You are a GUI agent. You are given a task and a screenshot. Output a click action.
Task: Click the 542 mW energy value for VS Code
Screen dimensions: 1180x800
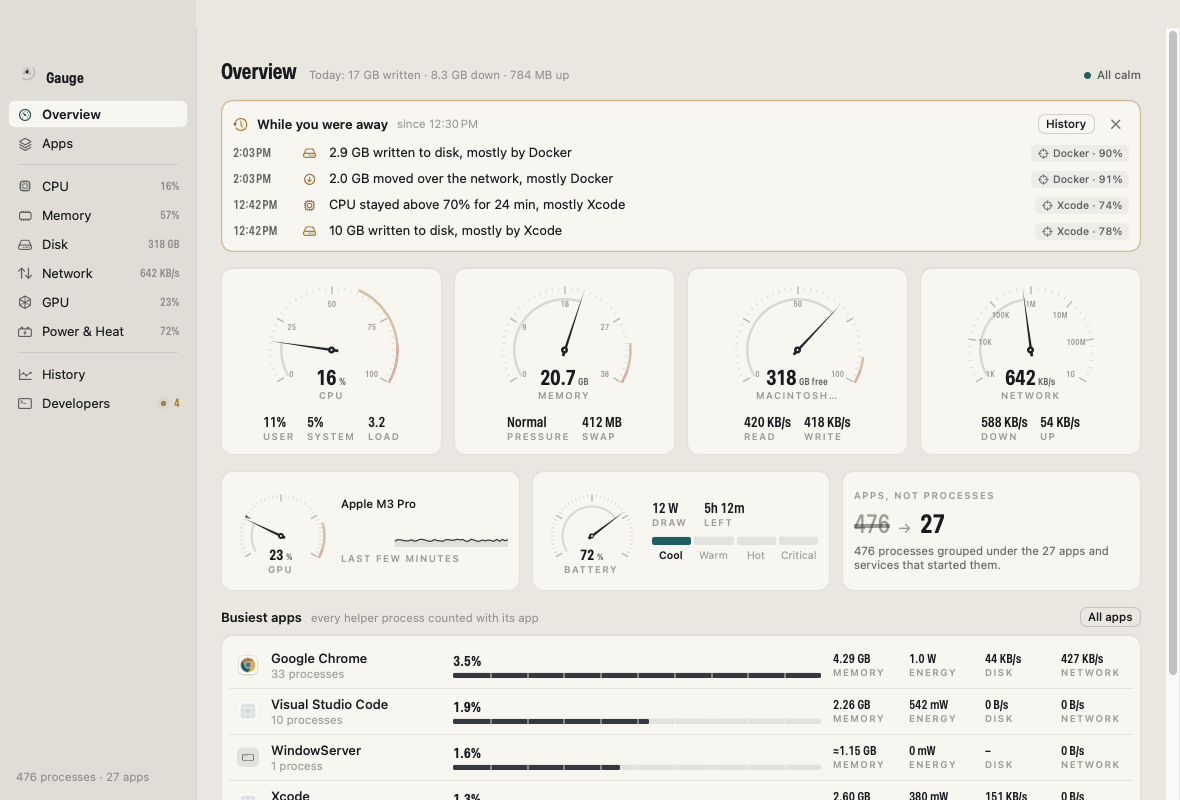(929, 705)
